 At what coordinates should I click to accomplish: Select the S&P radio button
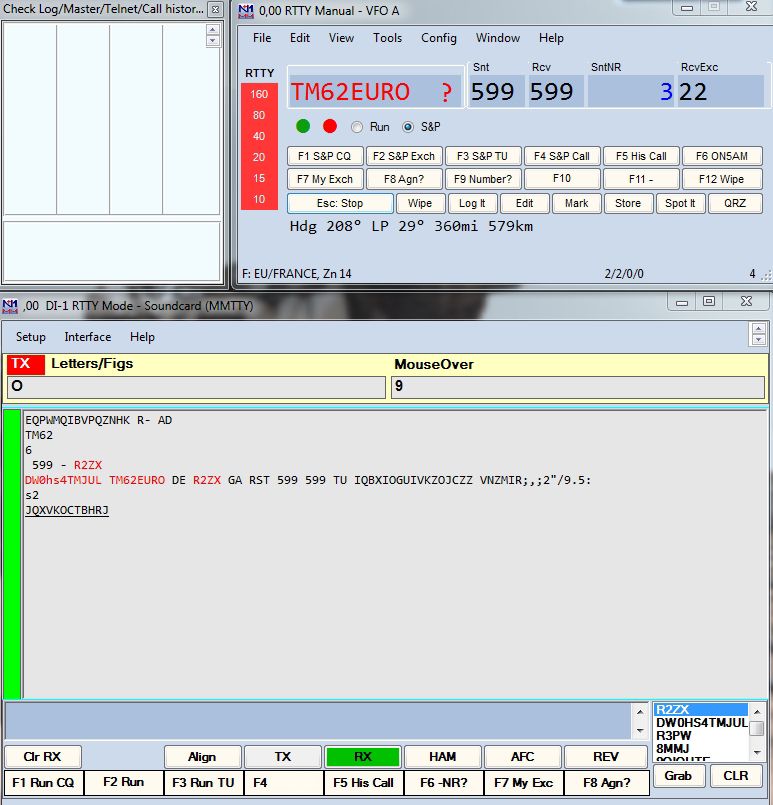[408, 127]
